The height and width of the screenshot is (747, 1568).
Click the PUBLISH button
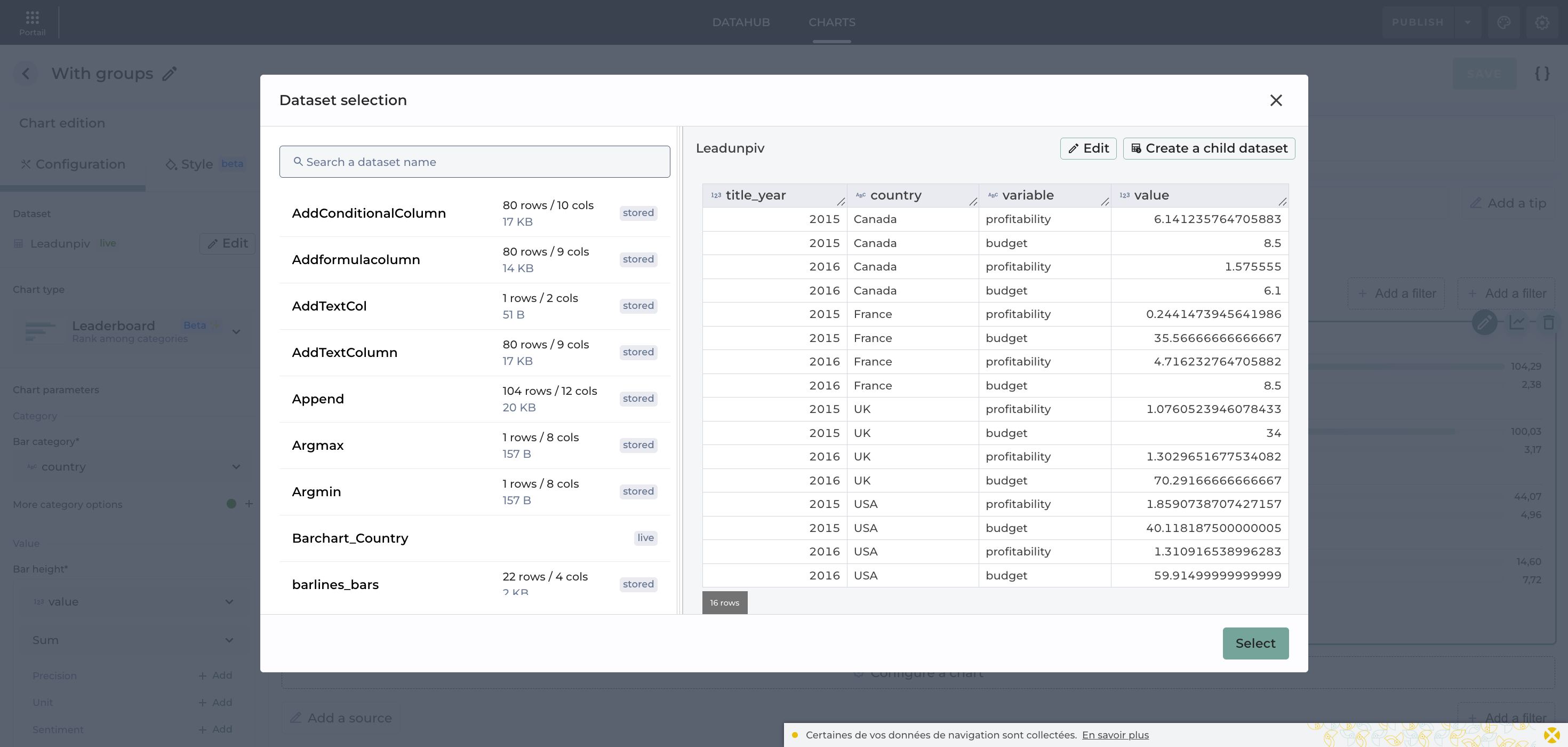tap(1417, 22)
